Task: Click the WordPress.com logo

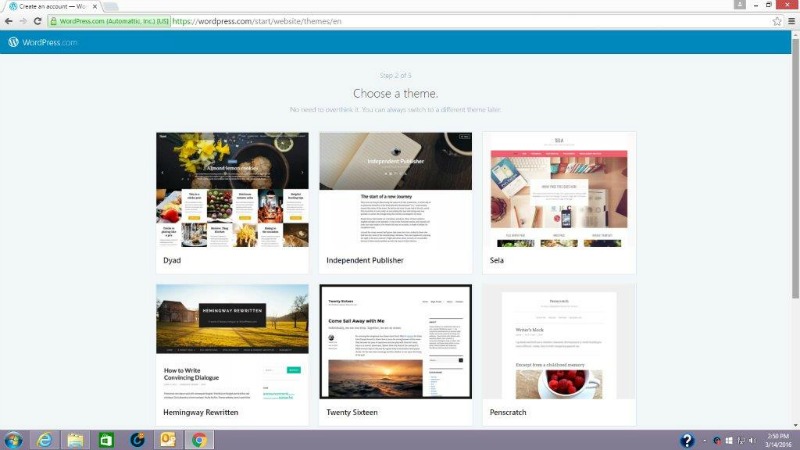Action: click(42, 42)
